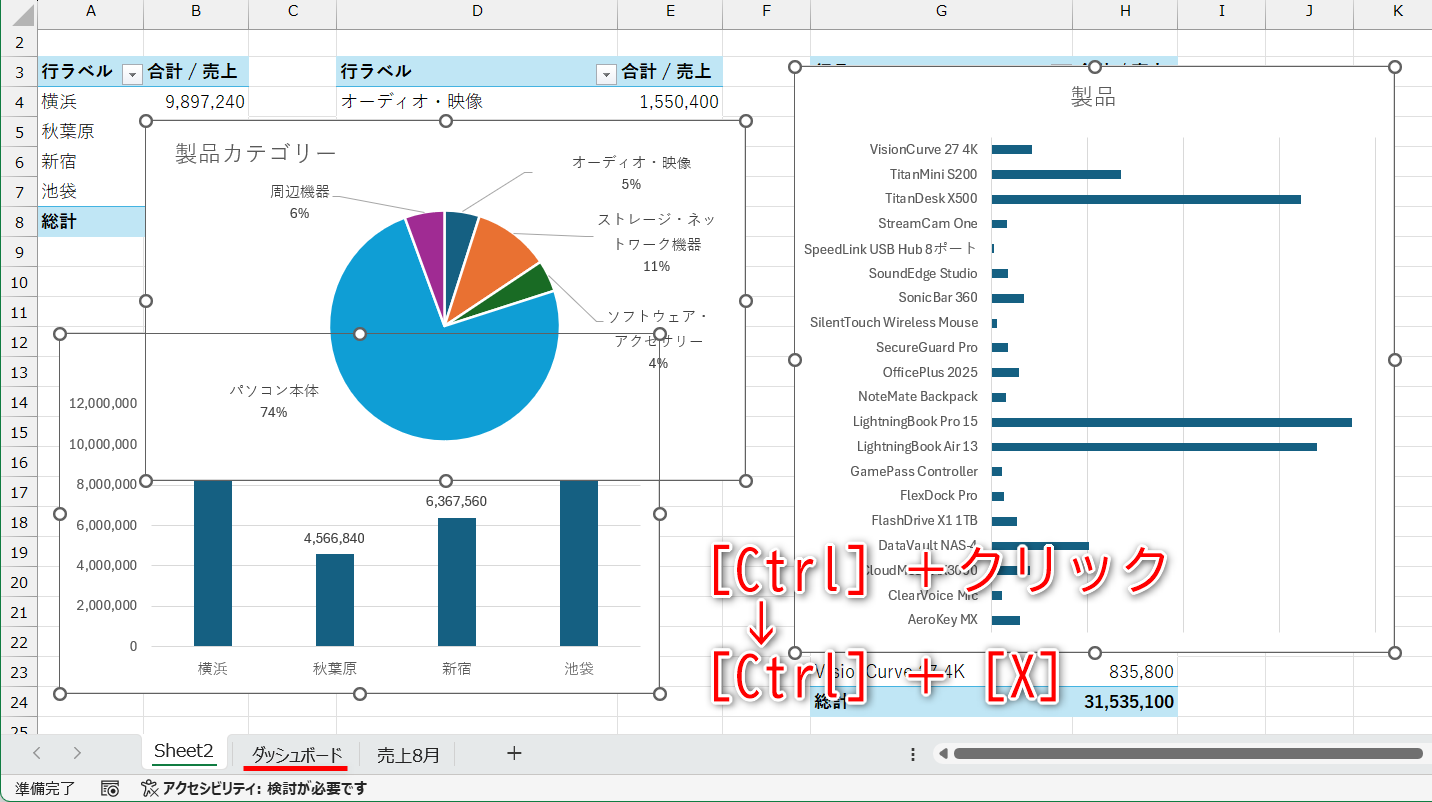Switch to the 売上8月 sheet tab

coord(406,755)
